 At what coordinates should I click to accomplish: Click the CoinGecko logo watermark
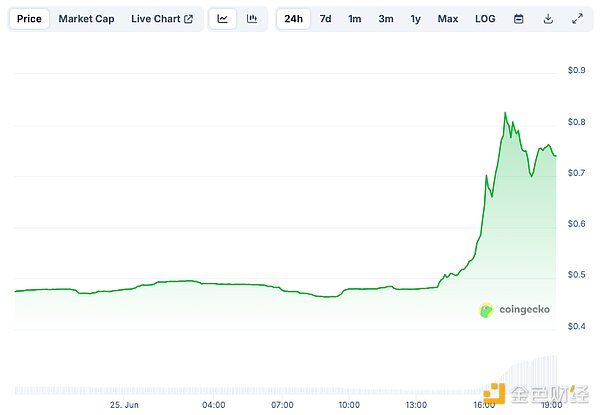tap(514, 310)
